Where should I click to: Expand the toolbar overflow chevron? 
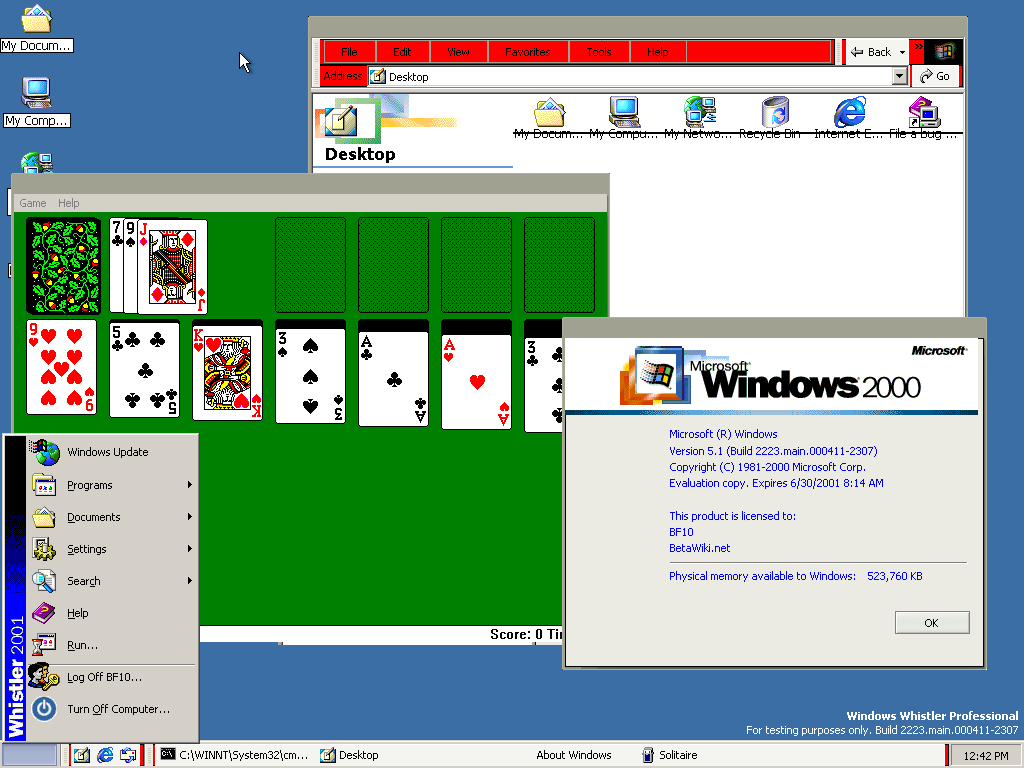click(x=918, y=47)
